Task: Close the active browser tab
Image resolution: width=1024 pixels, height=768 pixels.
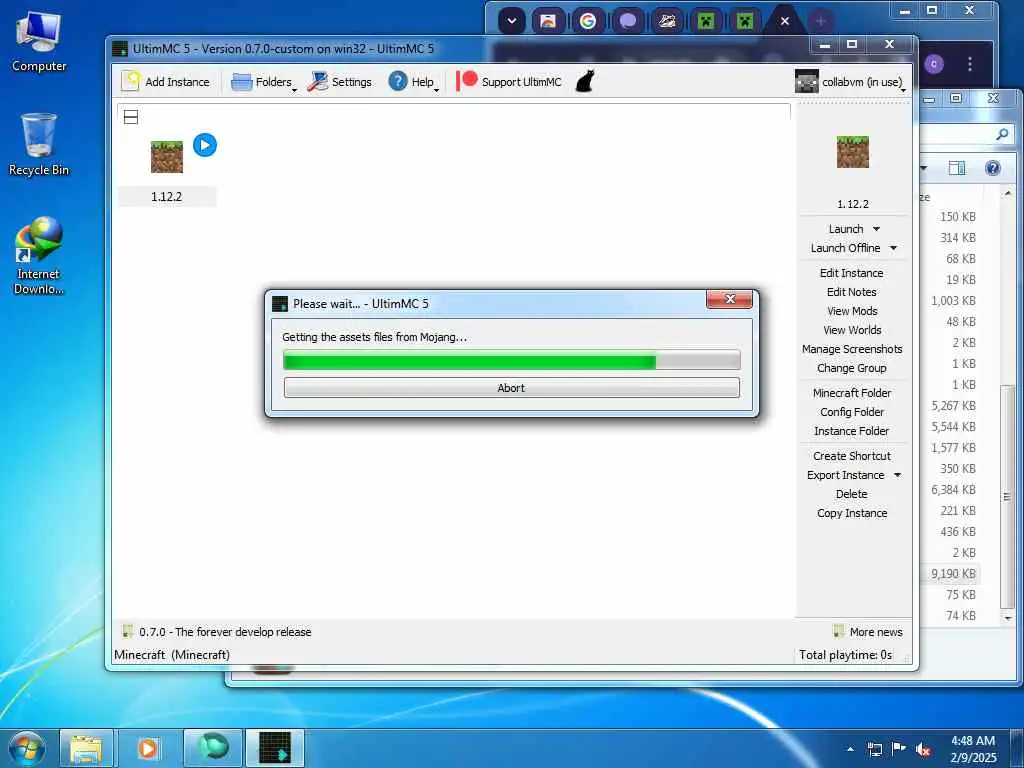Action: click(x=784, y=21)
